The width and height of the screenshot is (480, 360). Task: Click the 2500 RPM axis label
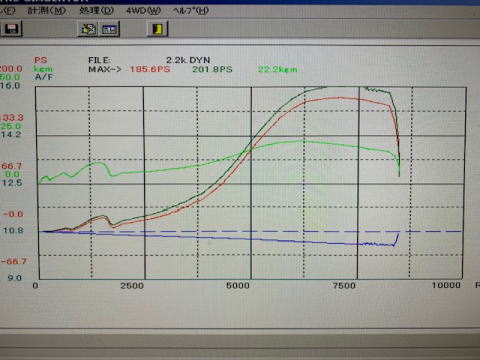pos(132,286)
